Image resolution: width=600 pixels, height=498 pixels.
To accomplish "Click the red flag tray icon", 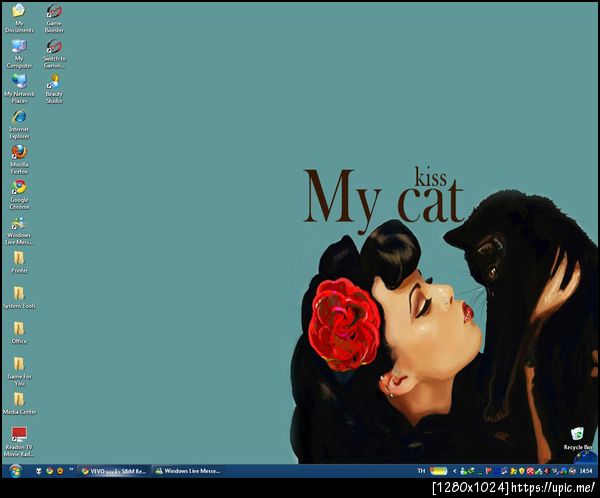I will tap(489, 471).
